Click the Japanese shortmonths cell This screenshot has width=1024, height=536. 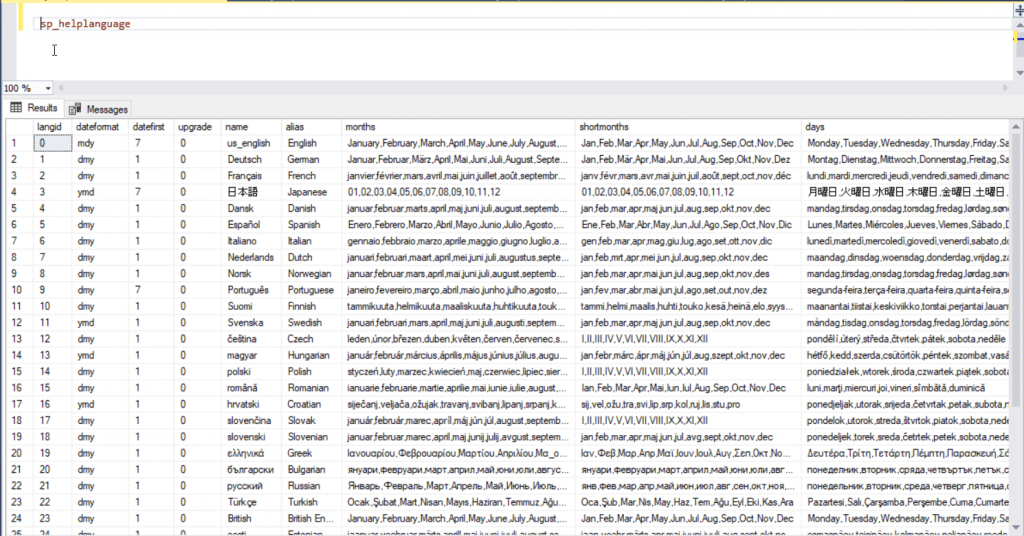point(688,192)
